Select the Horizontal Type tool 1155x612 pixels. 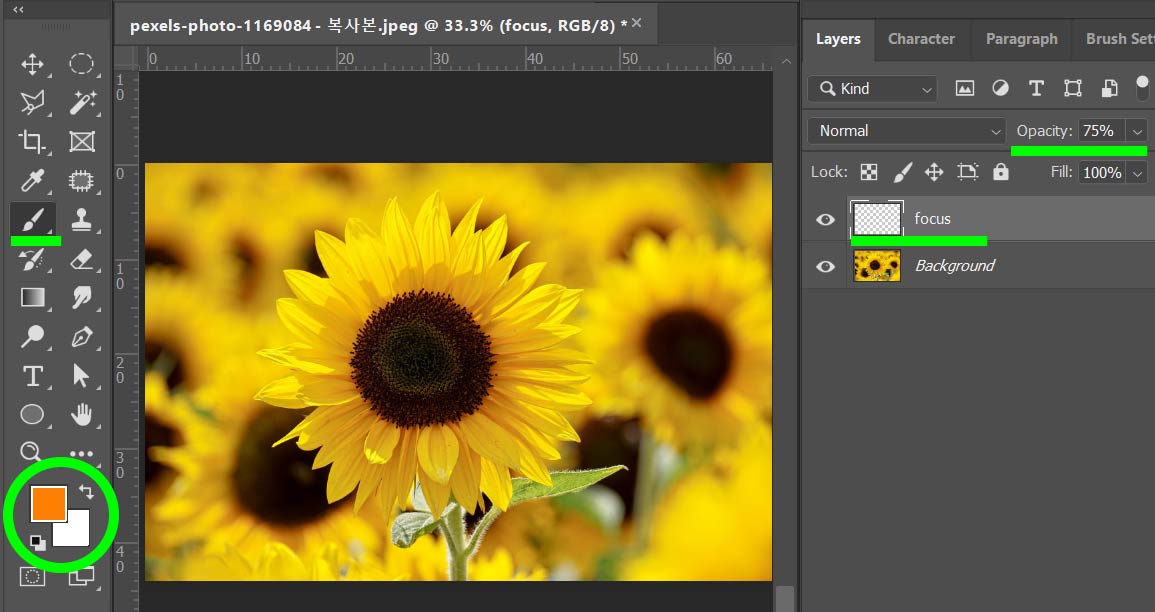[32, 376]
